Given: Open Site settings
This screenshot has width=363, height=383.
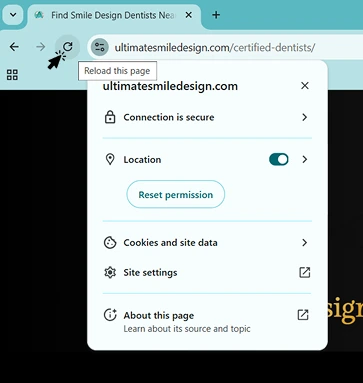Looking at the screenshot, I should click(x=207, y=272).
